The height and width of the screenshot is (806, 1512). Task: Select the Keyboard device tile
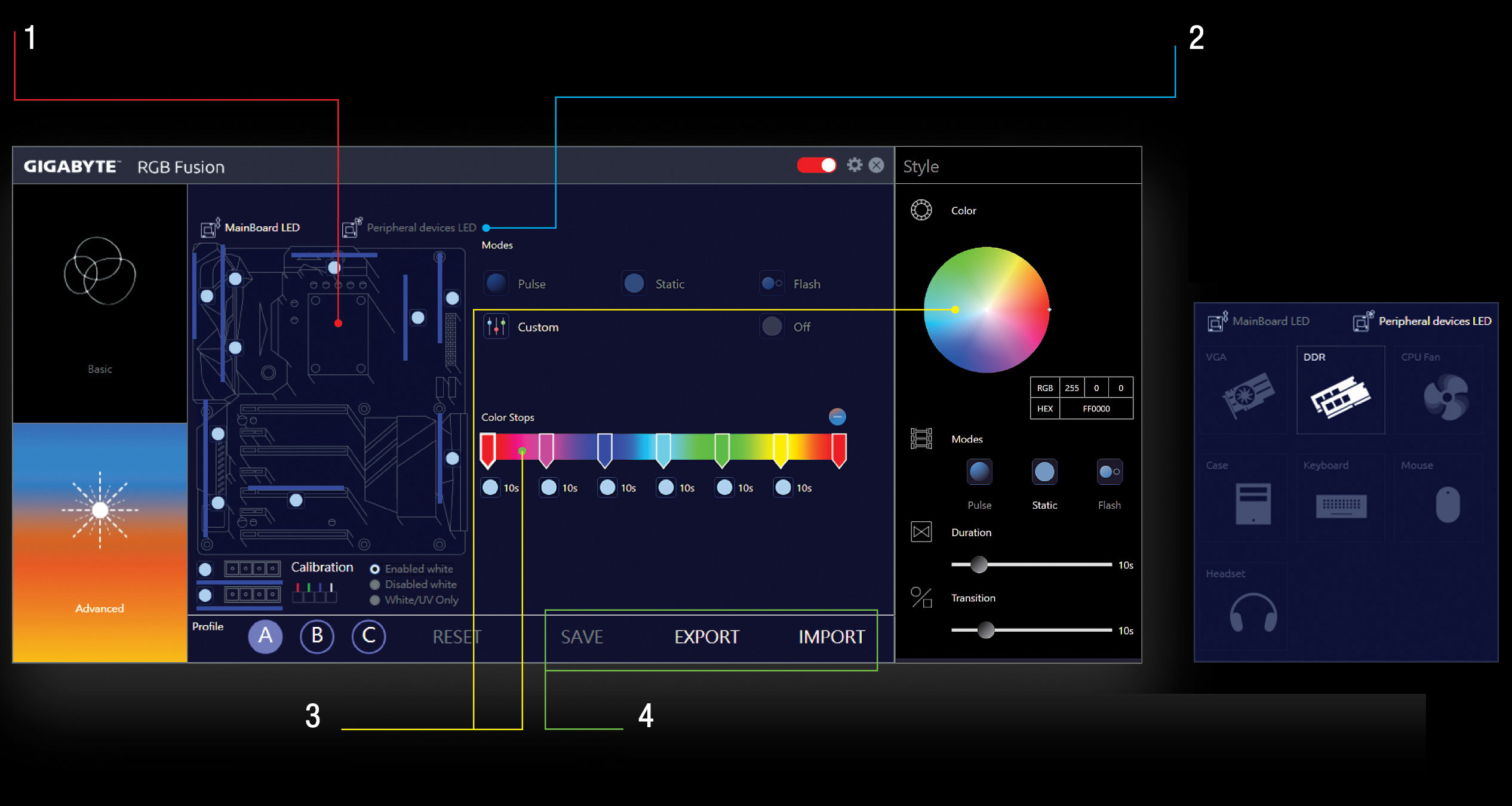tap(1341, 498)
